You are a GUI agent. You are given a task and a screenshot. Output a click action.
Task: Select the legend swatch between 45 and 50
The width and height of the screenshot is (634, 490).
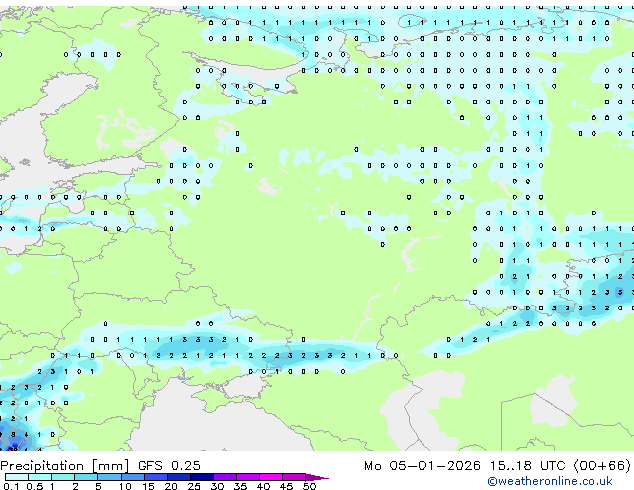point(294,477)
